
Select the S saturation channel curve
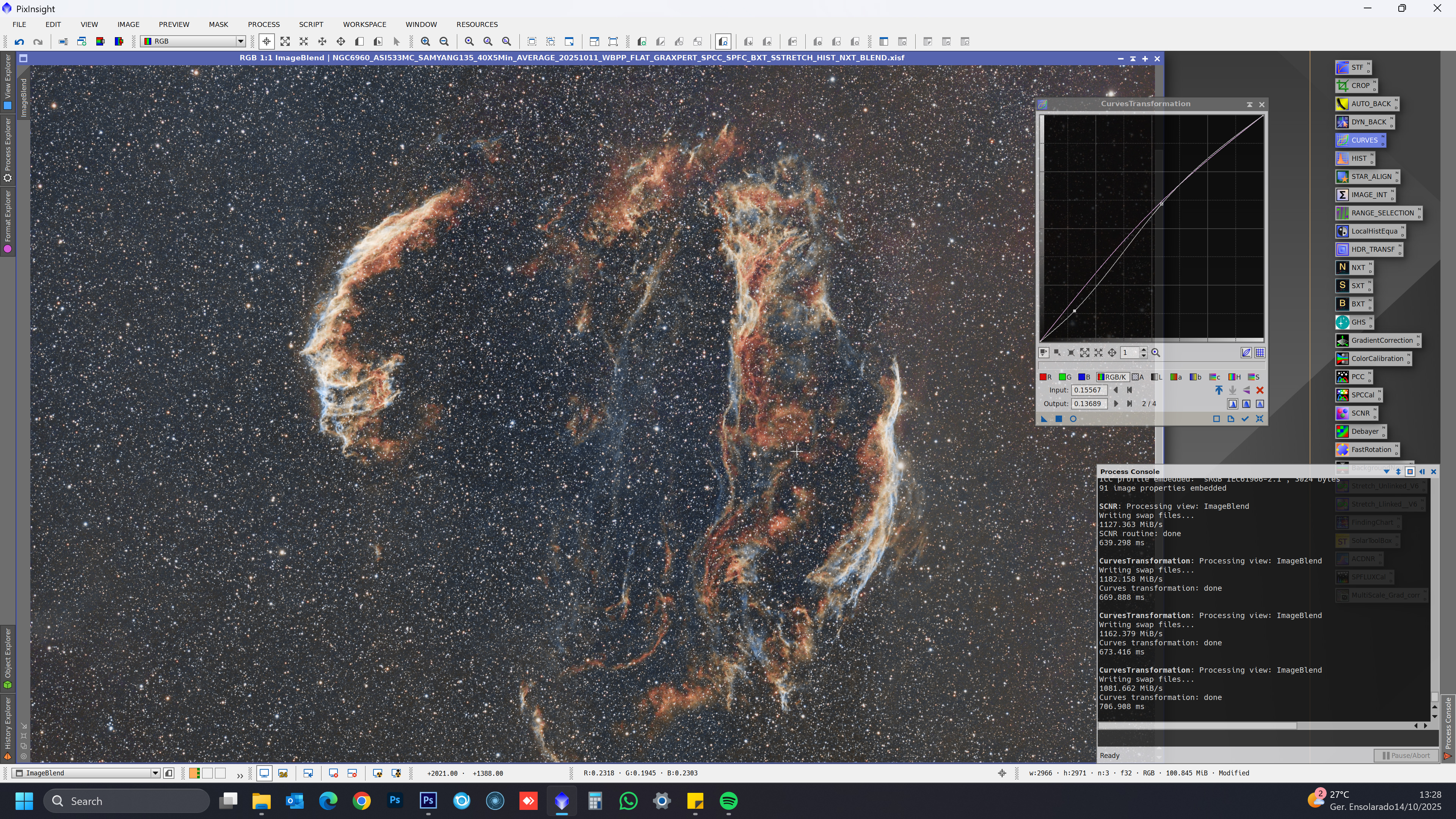[1253, 377]
